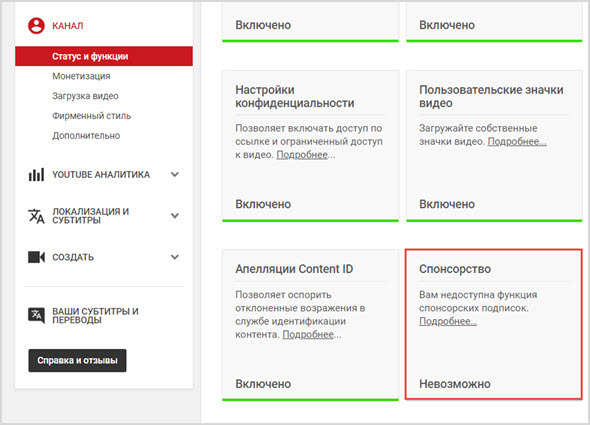Viewport: 590px width, 425px height.
Task: Click the Локализация и субтитры translate icon
Action: pos(36,216)
